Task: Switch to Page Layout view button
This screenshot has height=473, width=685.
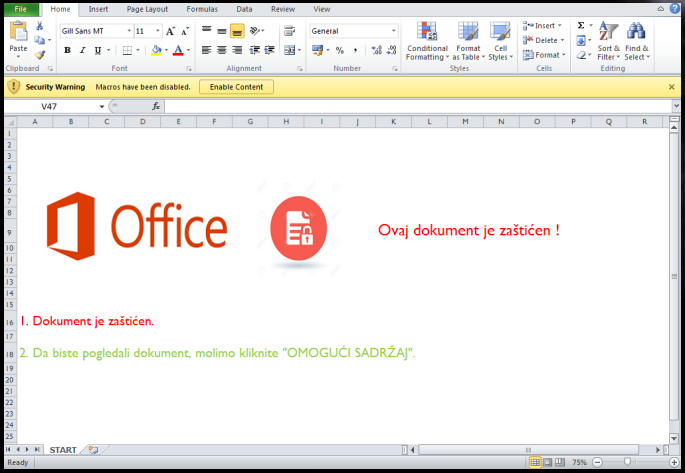Action: tap(547, 462)
